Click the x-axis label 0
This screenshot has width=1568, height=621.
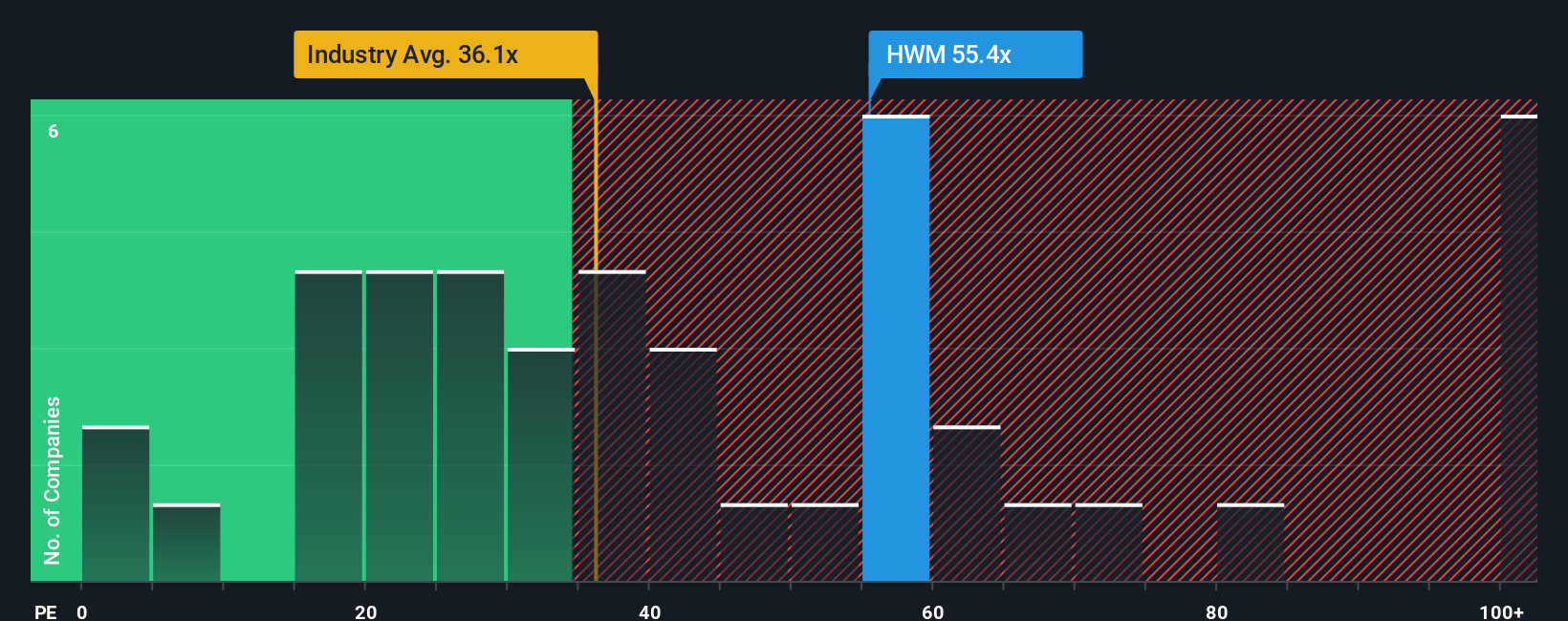82,612
